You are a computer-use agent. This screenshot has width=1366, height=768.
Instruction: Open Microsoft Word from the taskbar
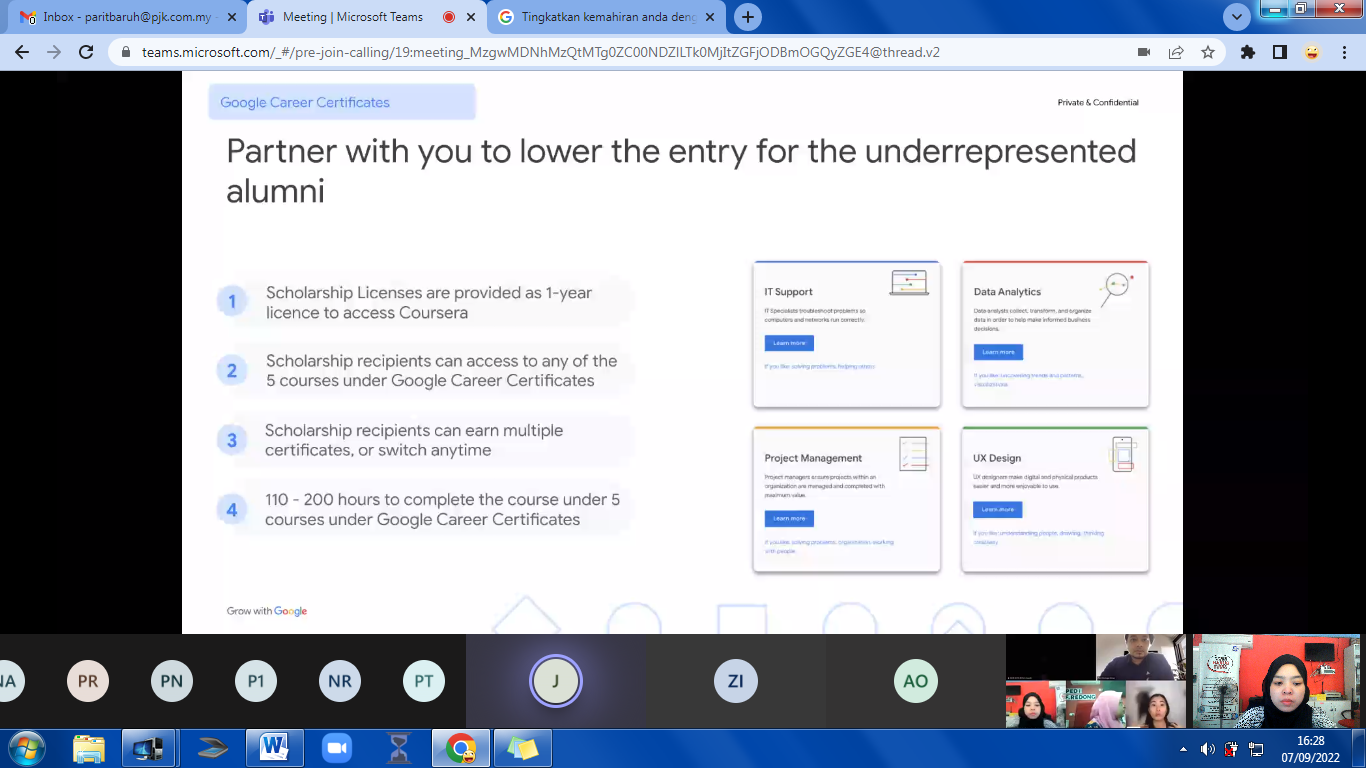point(273,748)
